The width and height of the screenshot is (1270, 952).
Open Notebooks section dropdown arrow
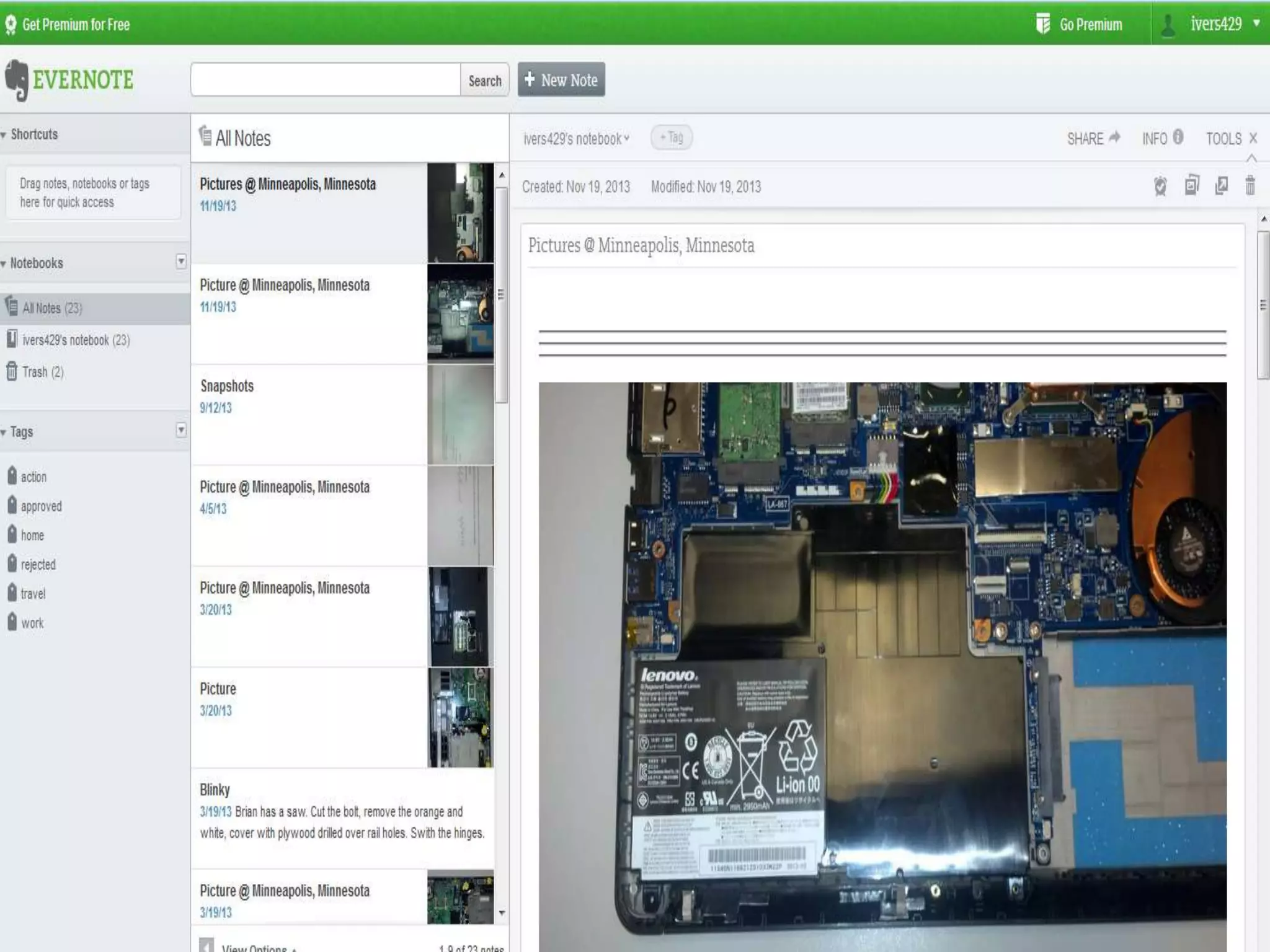tap(180, 262)
